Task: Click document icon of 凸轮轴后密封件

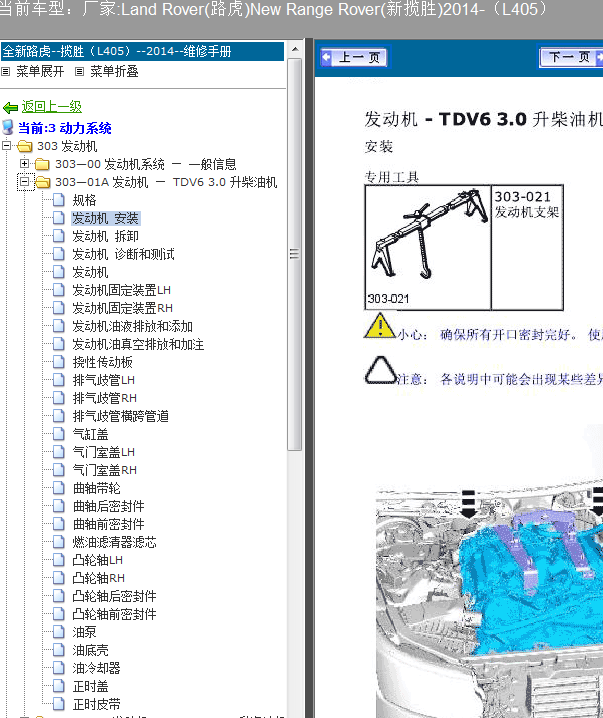Action: pyautogui.click(x=58, y=596)
